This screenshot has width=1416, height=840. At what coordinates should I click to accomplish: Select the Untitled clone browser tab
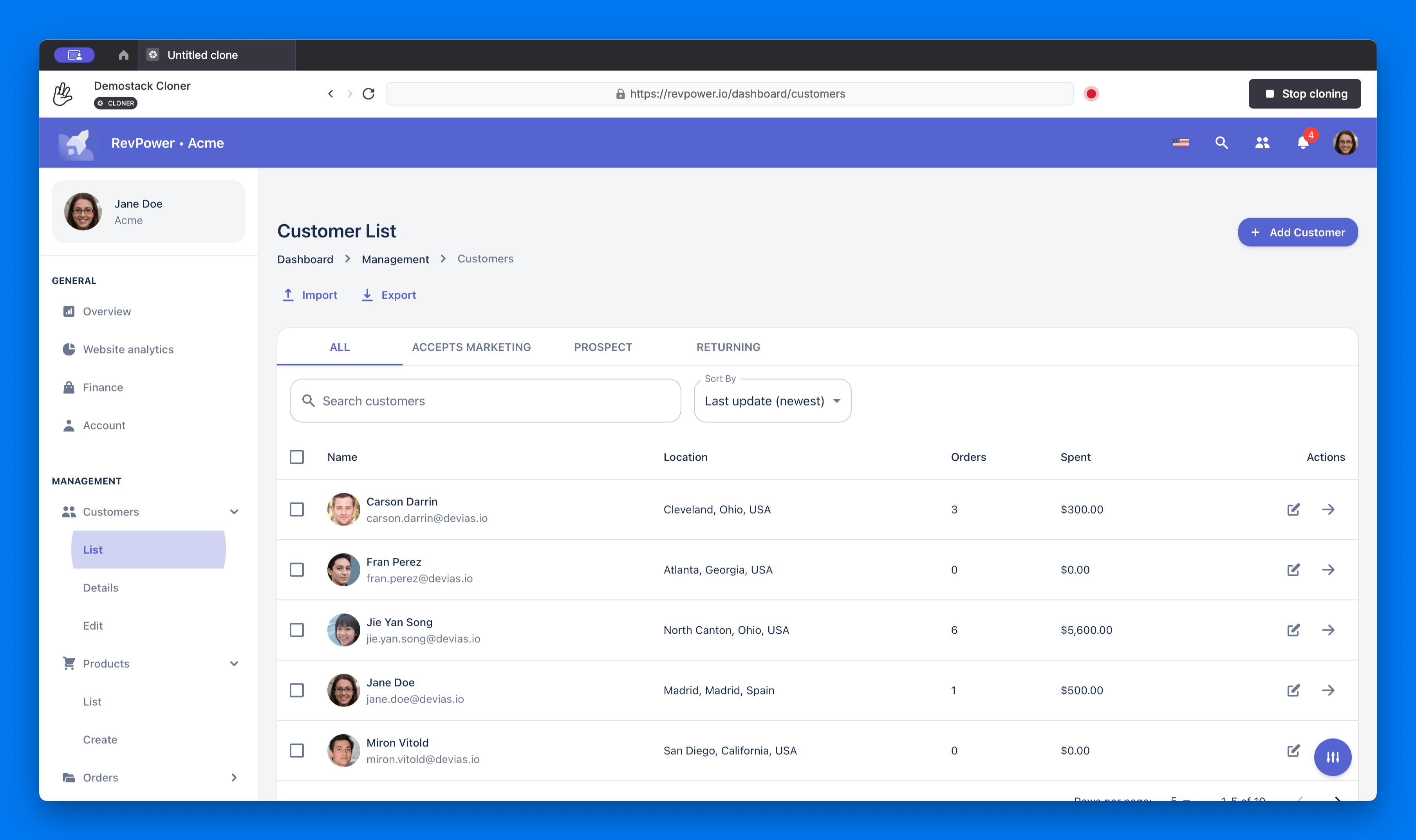[217, 55]
